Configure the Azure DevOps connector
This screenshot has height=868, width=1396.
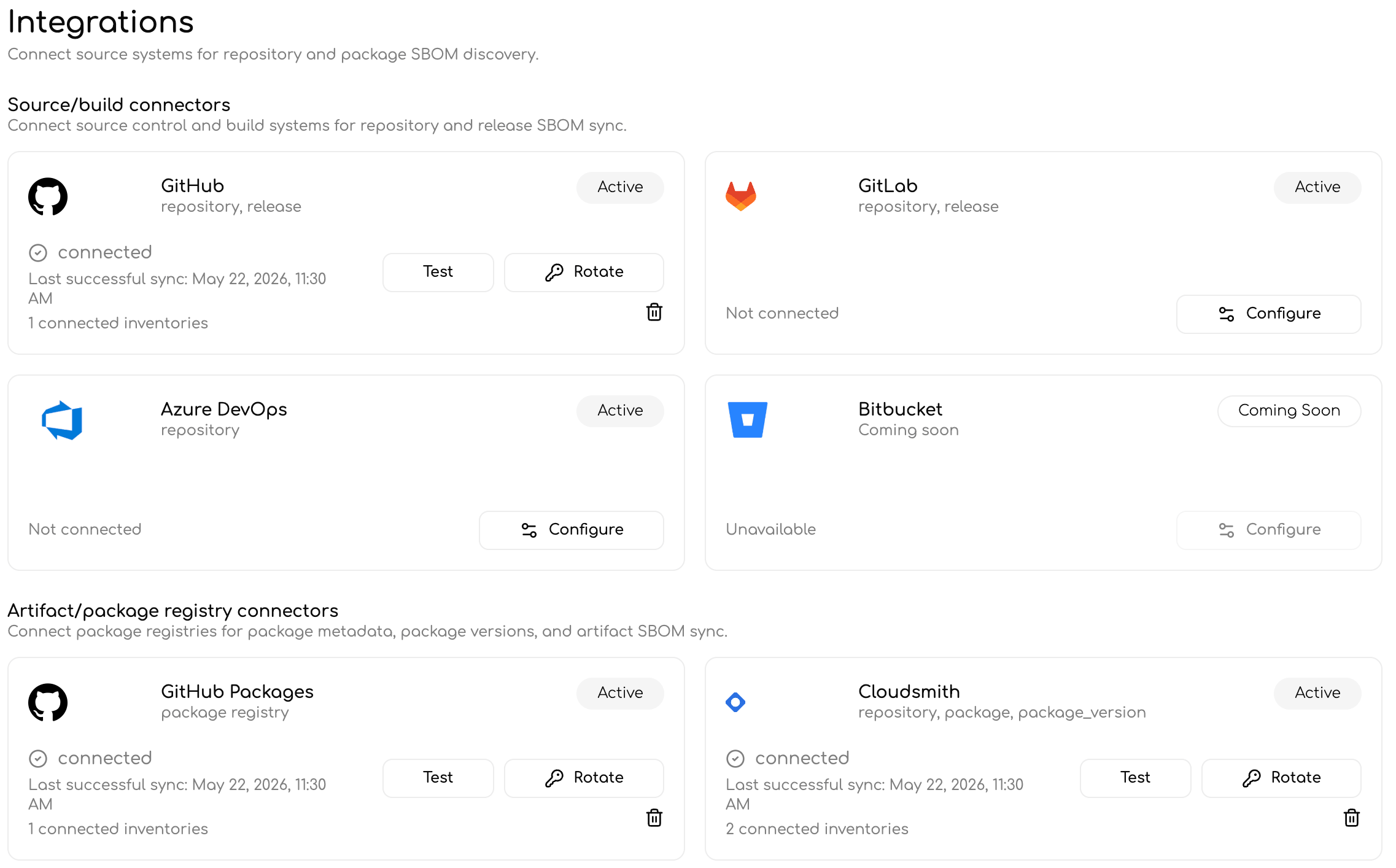point(572,530)
